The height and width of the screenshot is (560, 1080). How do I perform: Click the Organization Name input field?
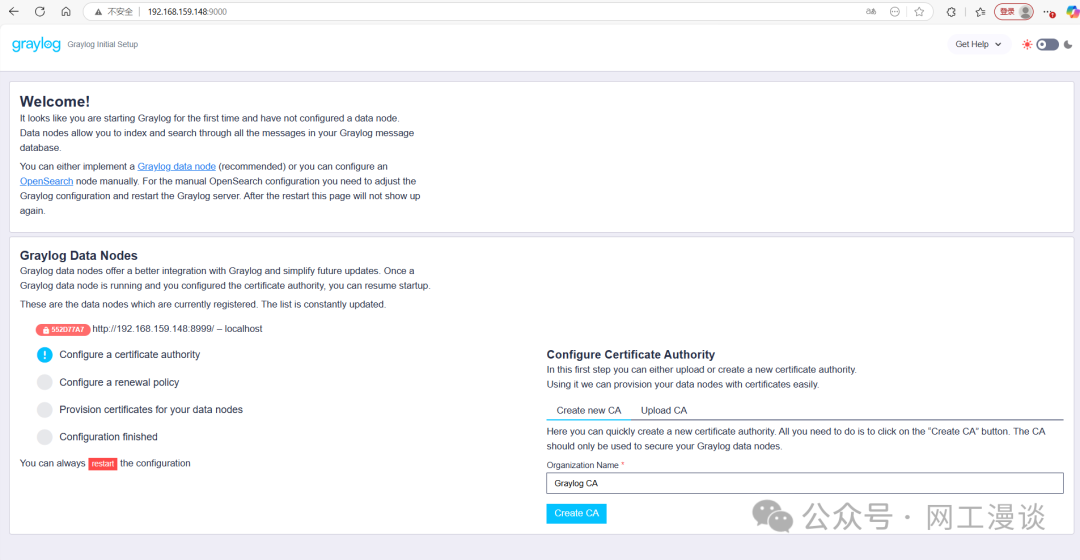[x=804, y=483]
